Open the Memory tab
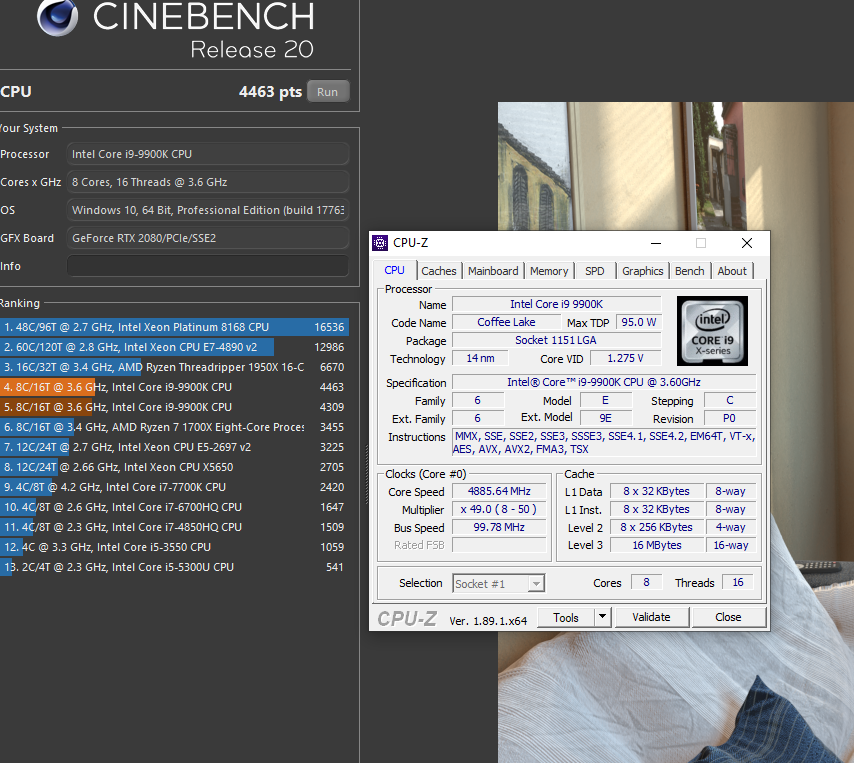 (549, 271)
